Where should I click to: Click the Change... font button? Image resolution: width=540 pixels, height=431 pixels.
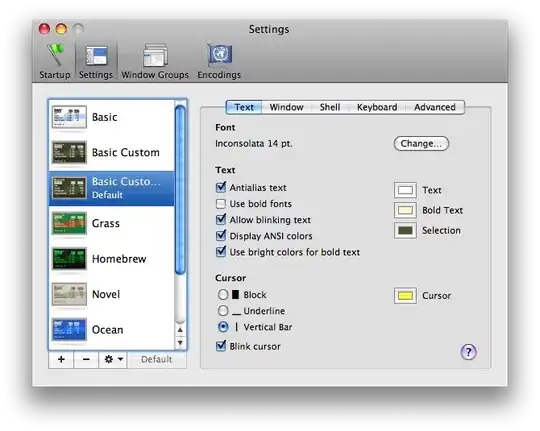click(421, 143)
